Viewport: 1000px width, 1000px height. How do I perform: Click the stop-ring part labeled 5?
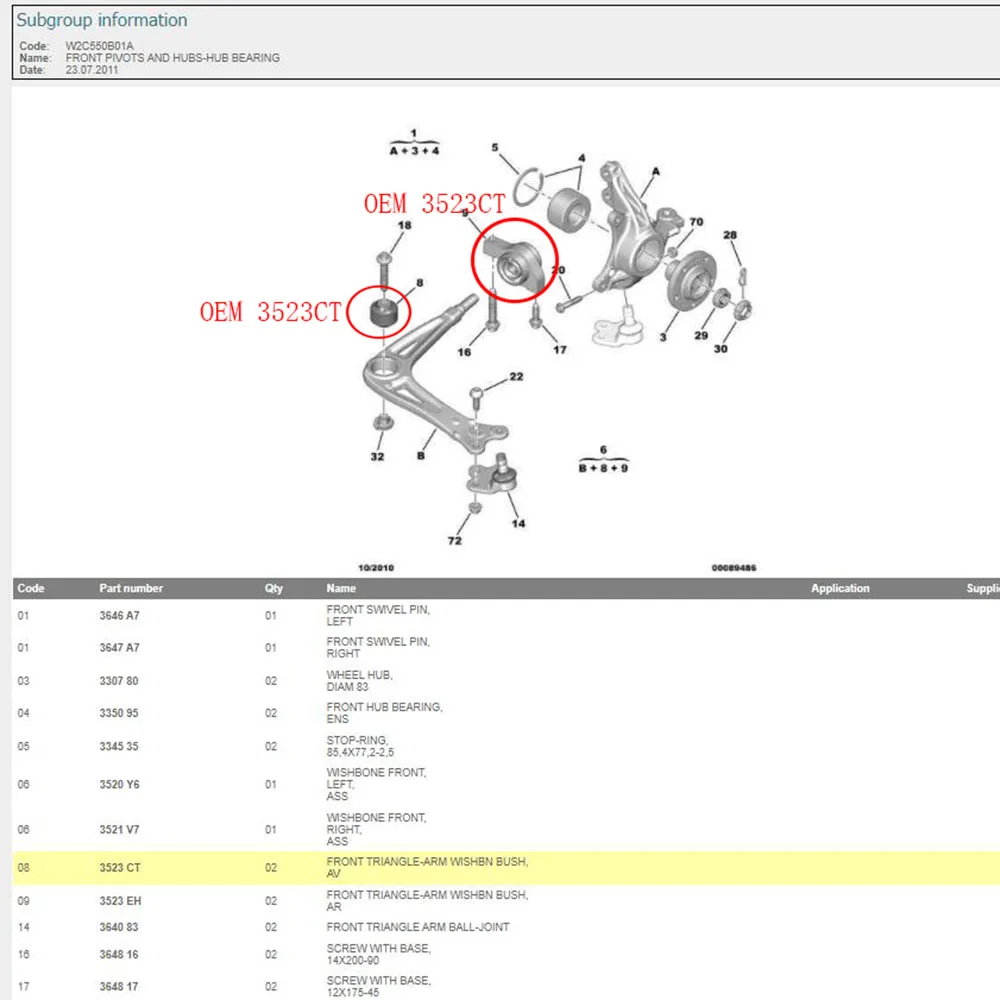(528, 188)
